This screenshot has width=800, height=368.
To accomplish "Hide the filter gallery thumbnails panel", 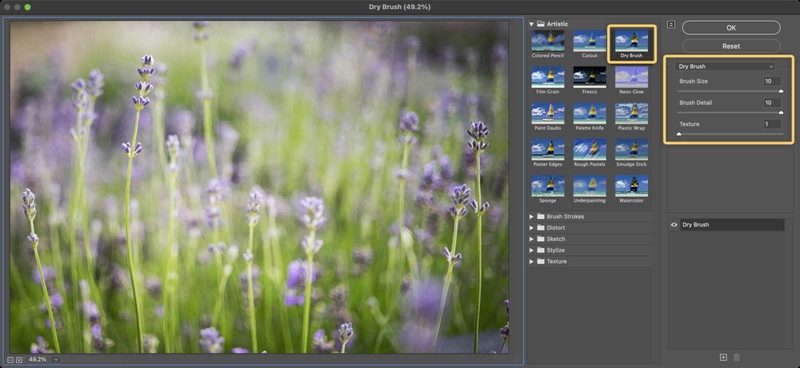I will point(671,25).
